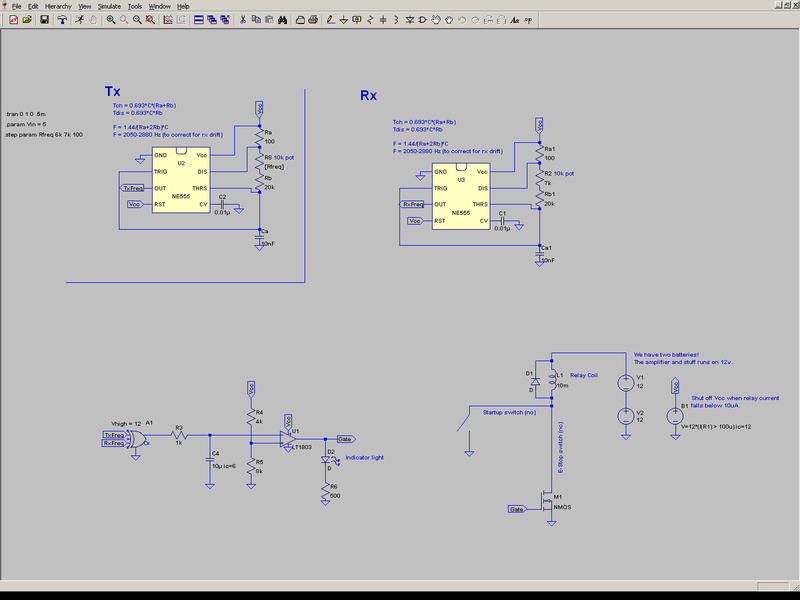Run the simulation using the running man icon

78,20
